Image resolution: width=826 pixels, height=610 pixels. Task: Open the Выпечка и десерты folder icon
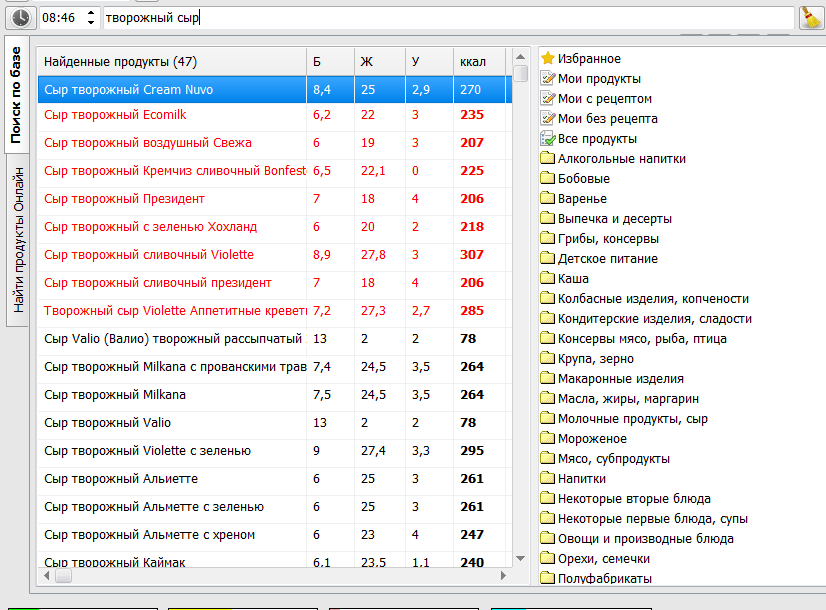click(x=548, y=218)
